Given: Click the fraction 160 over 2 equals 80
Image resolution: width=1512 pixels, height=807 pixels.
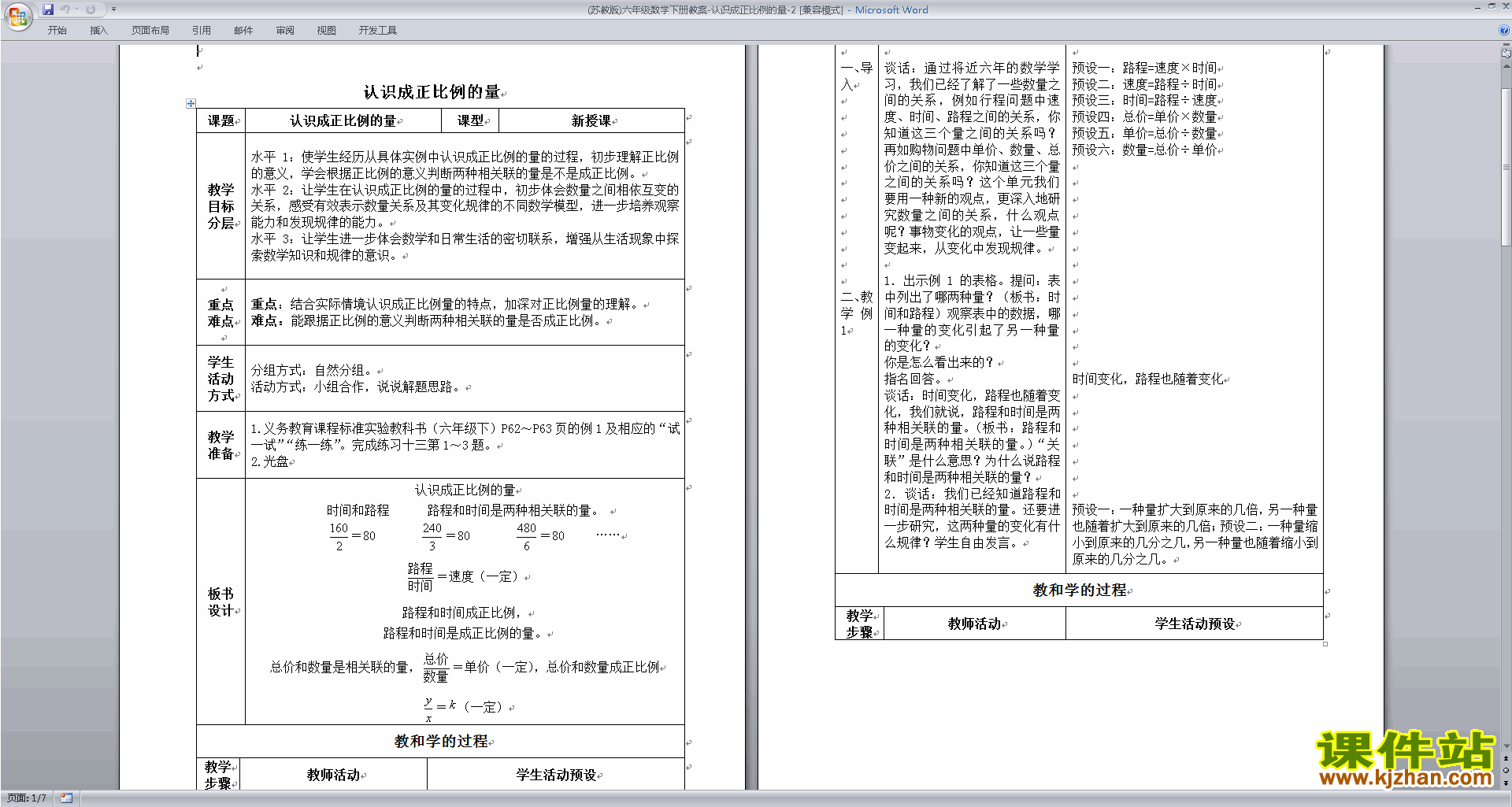Looking at the screenshot, I should [x=352, y=537].
